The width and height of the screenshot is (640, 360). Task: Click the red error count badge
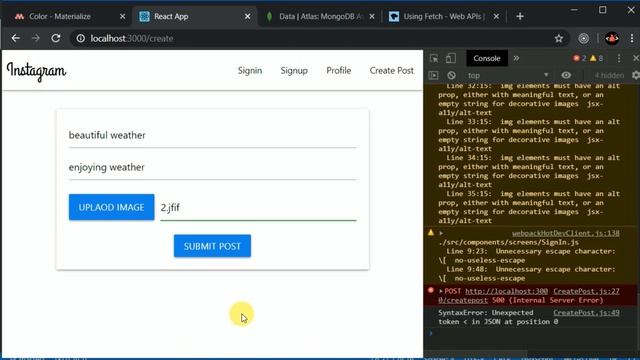(580, 58)
